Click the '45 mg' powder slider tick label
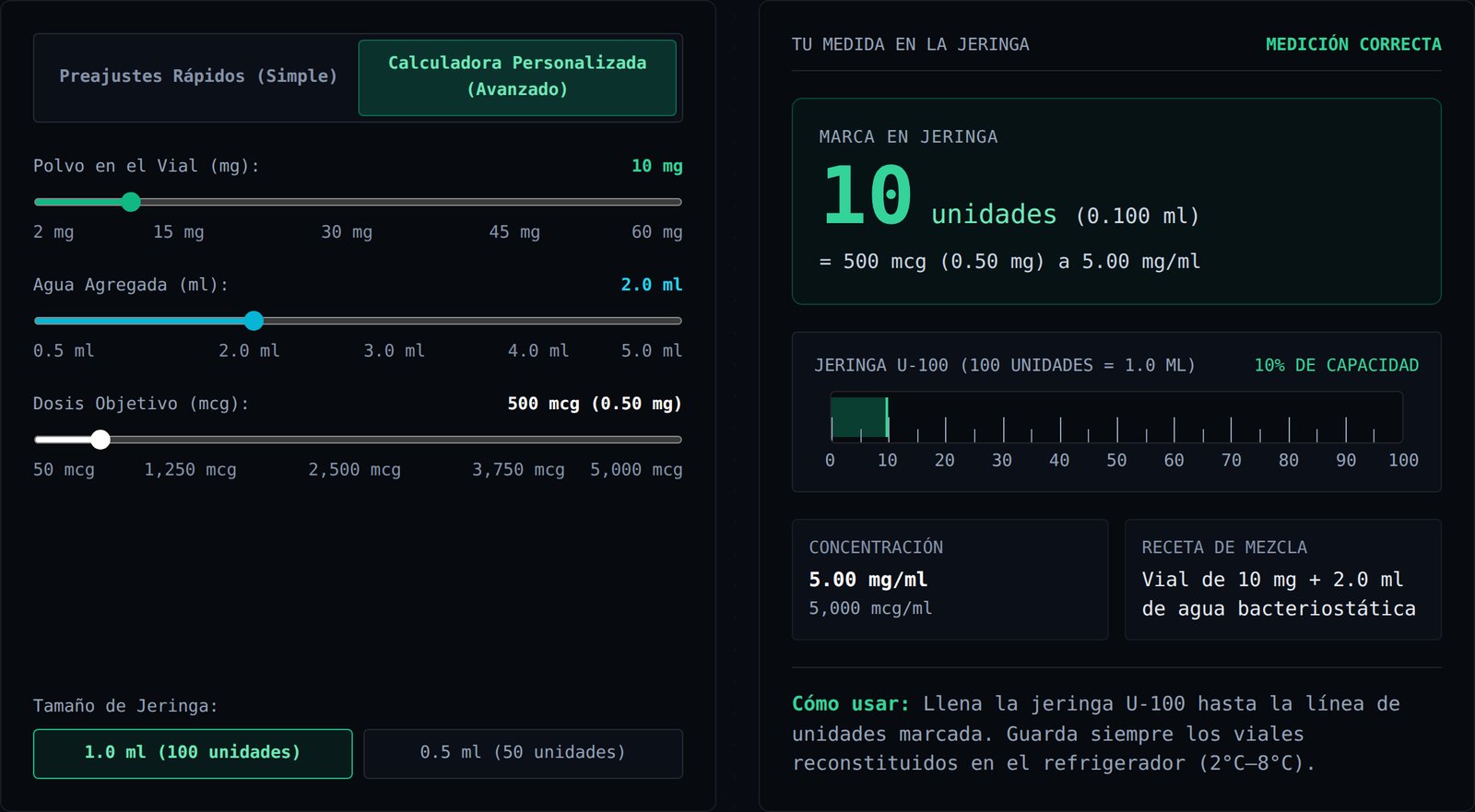This screenshot has width=1475, height=812. (x=514, y=232)
